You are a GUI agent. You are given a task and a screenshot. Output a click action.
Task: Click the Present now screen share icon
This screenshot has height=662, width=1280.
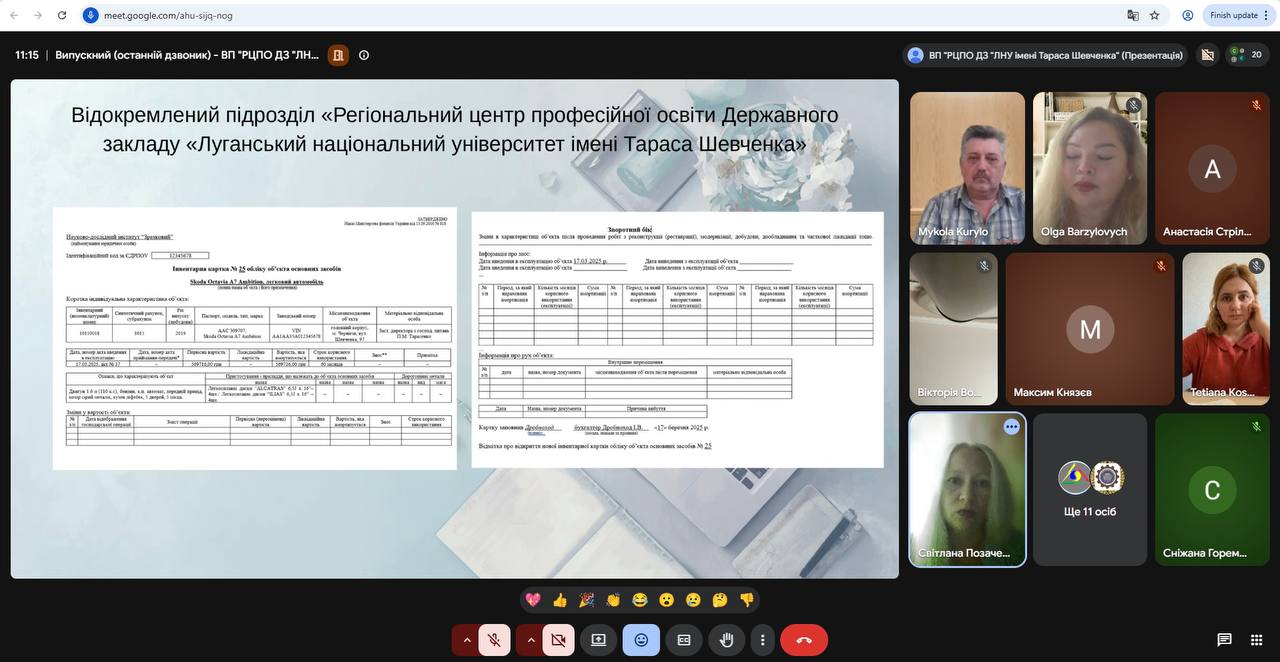point(598,639)
